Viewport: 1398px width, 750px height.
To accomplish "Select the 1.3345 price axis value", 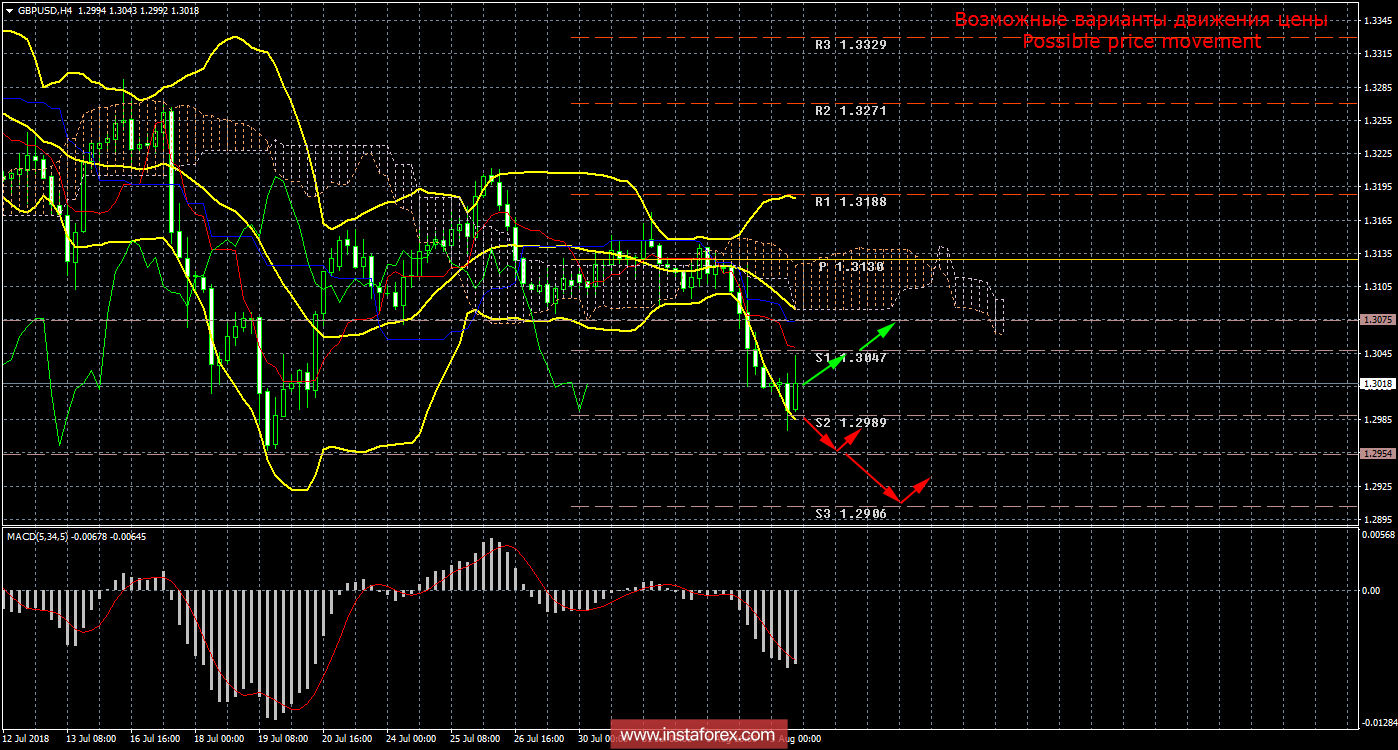I will point(1378,21).
